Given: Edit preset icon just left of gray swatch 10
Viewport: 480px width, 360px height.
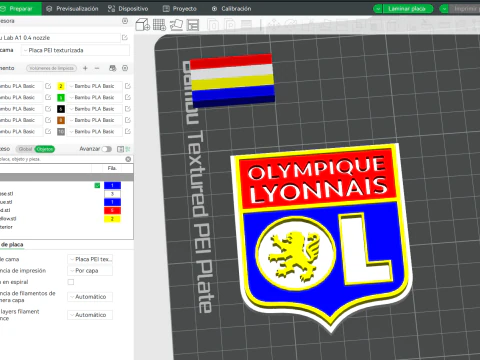Looking at the screenshot, I should click(x=48, y=131).
